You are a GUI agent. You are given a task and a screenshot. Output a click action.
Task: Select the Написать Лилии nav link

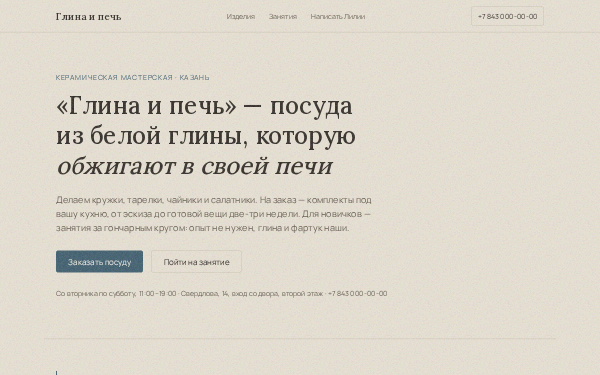click(x=338, y=16)
